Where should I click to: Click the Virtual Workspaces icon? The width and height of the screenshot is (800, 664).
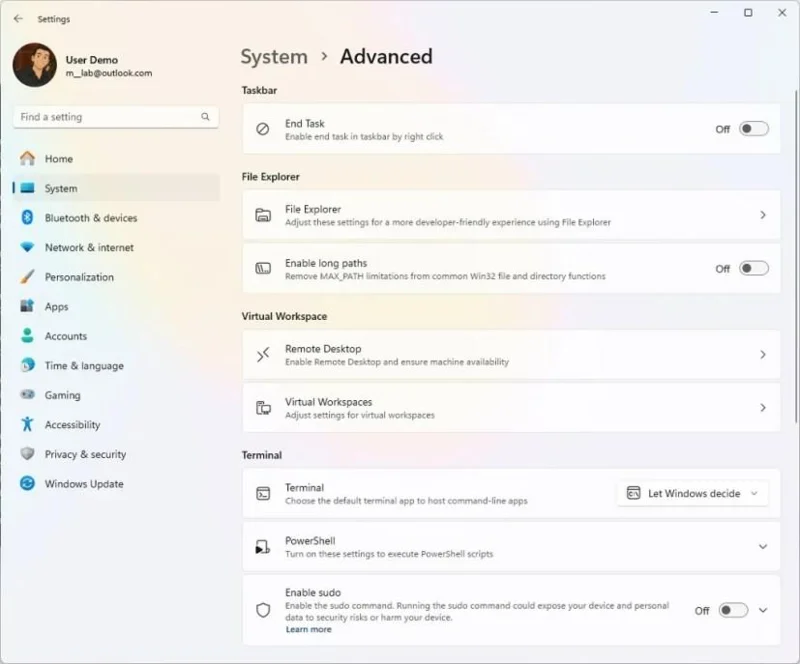pyautogui.click(x=263, y=408)
